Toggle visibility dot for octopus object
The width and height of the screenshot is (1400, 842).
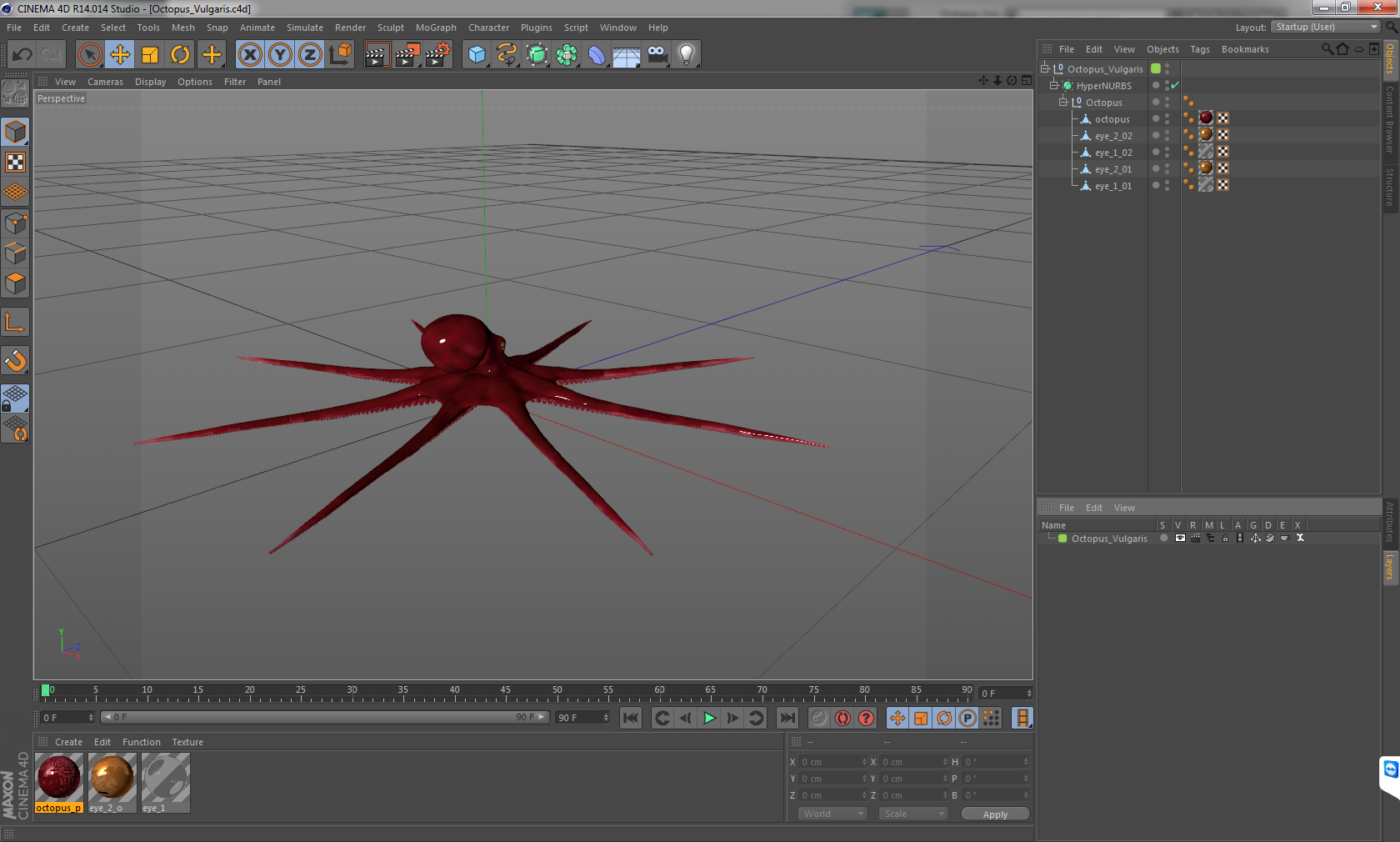pos(1156,118)
